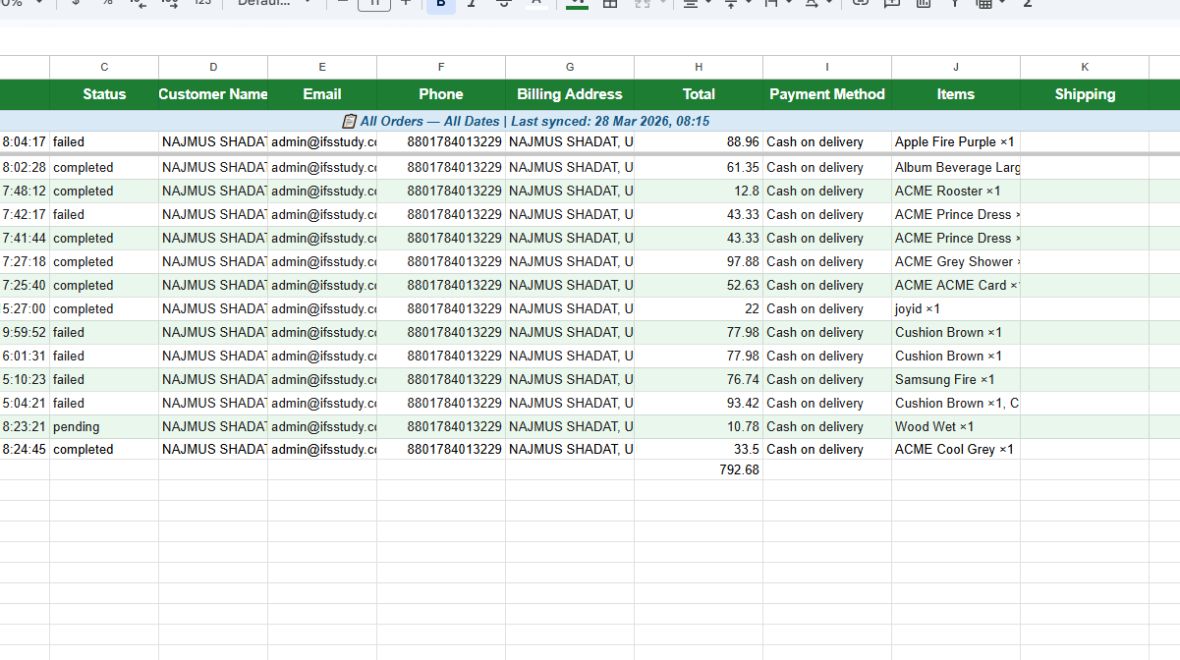This screenshot has width=1180, height=660.
Task: Select the joyid ×1 item cell
Action: [x=956, y=309]
